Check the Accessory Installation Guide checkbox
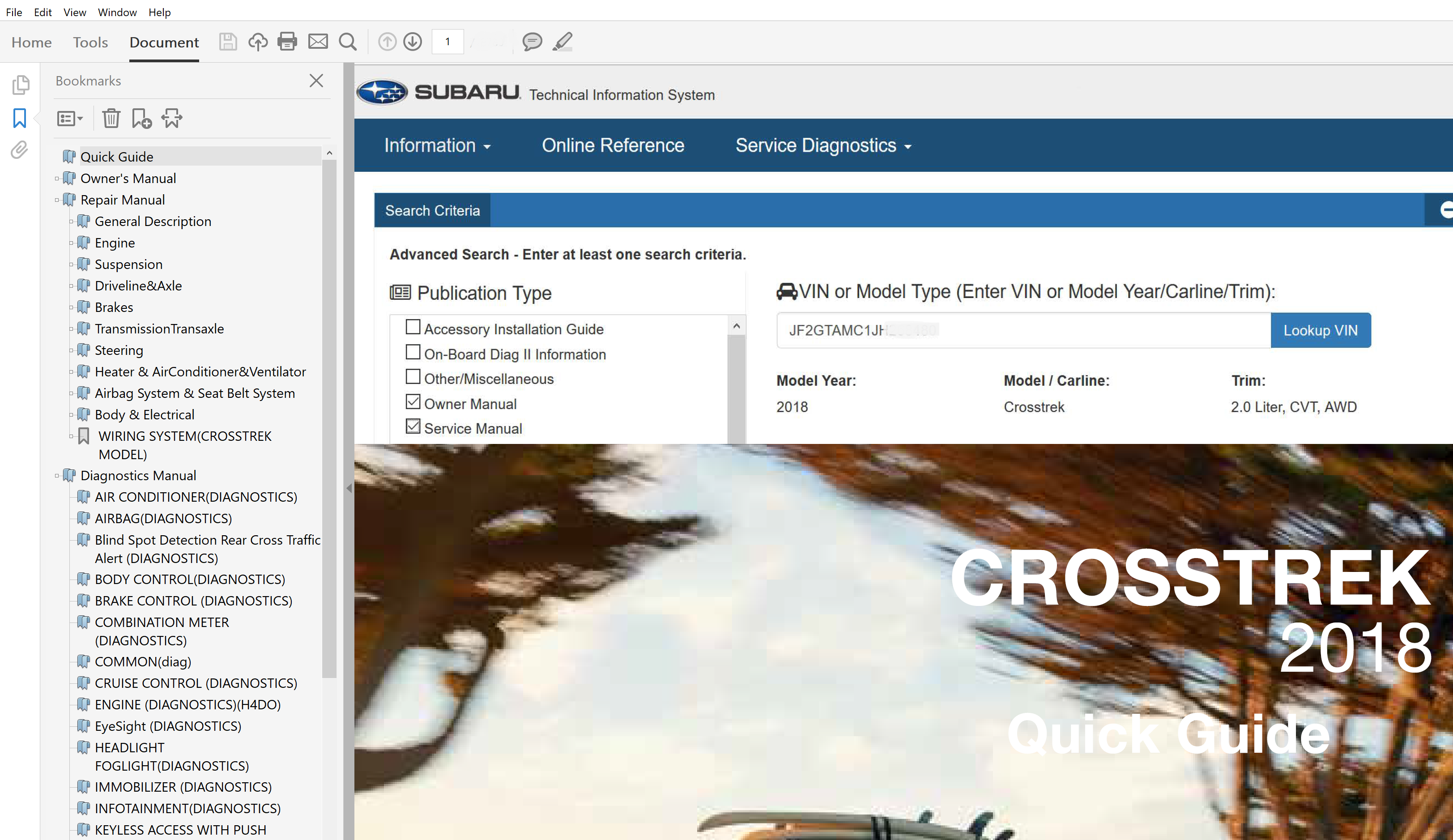 pyautogui.click(x=413, y=328)
